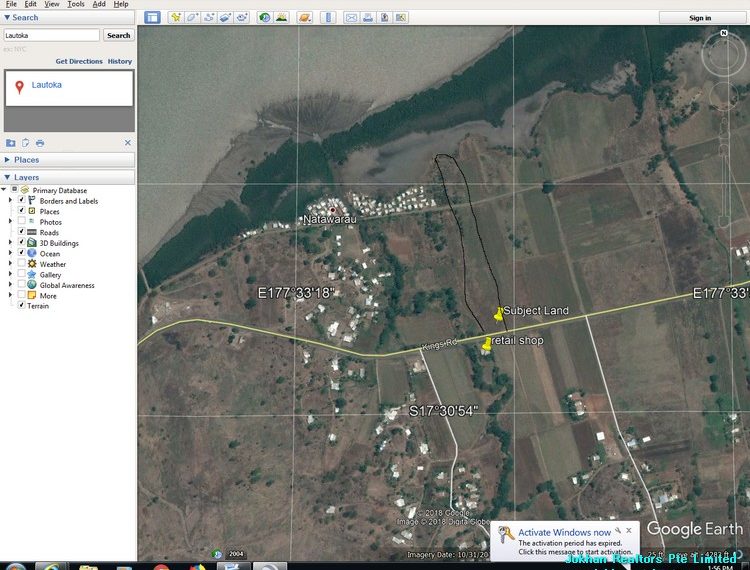Open the Show Ruler tool
The height and width of the screenshot is (570, 750).
click(x=327, y=18)
